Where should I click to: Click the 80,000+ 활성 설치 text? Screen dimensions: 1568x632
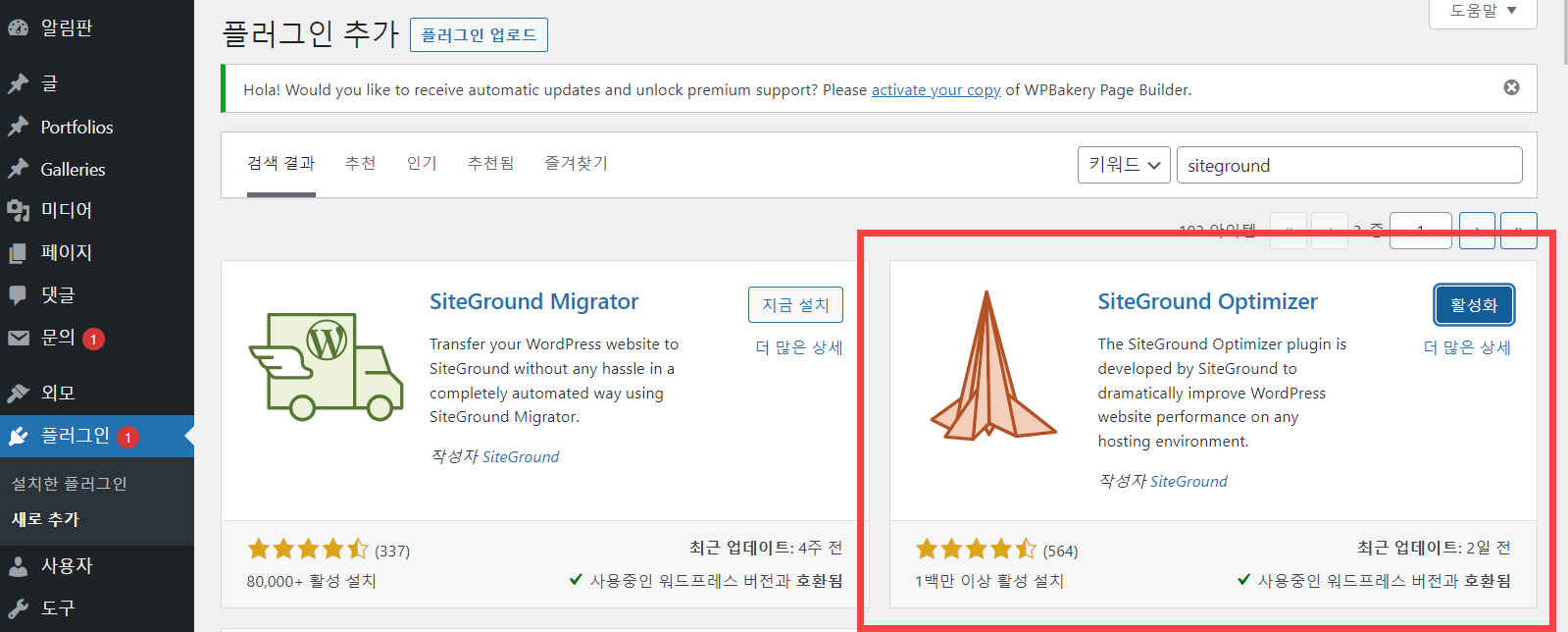click(x=312, y=581)
